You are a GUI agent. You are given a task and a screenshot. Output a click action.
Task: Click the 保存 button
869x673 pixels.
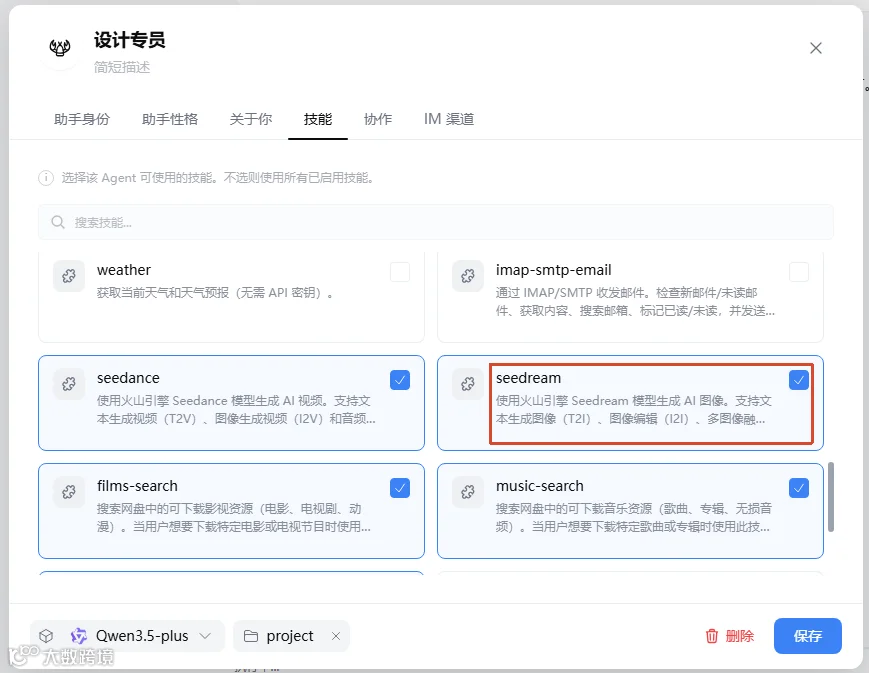(x=807, y=636)
